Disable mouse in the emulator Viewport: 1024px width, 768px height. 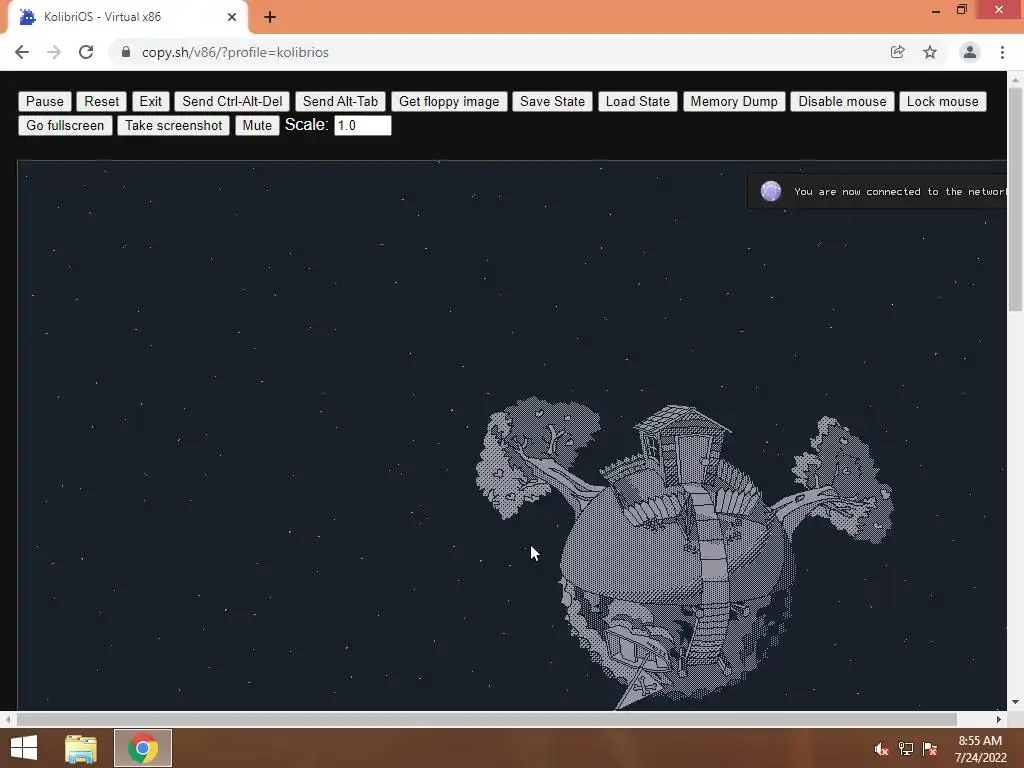(x=842, y=101)
